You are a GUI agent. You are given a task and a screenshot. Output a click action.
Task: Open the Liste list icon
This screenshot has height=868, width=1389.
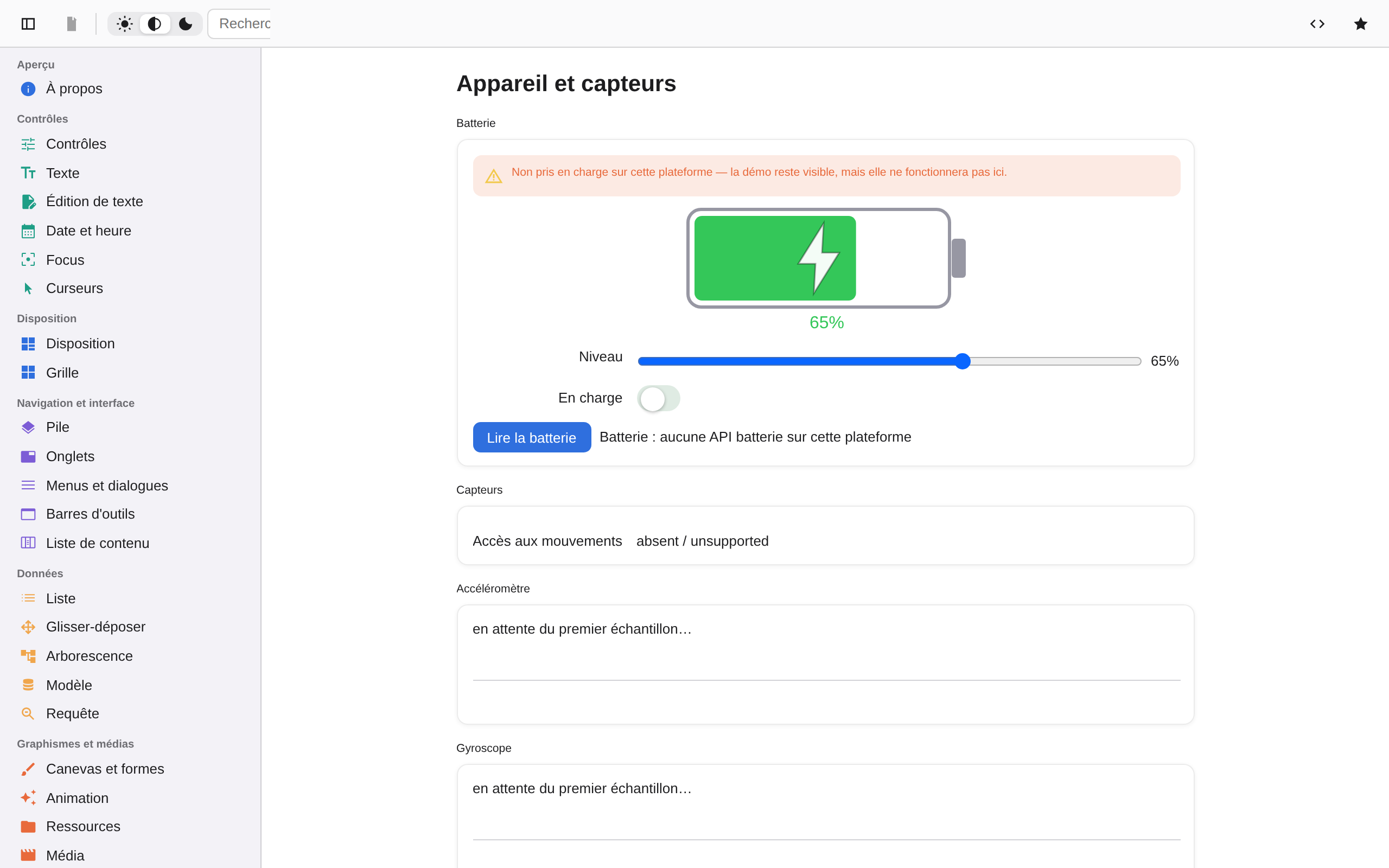point(28,598)
